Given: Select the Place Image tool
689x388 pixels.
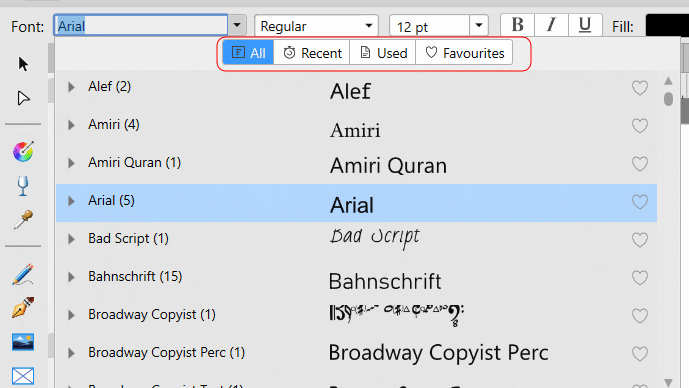Looking at the screenshot, I should (23, 342).
